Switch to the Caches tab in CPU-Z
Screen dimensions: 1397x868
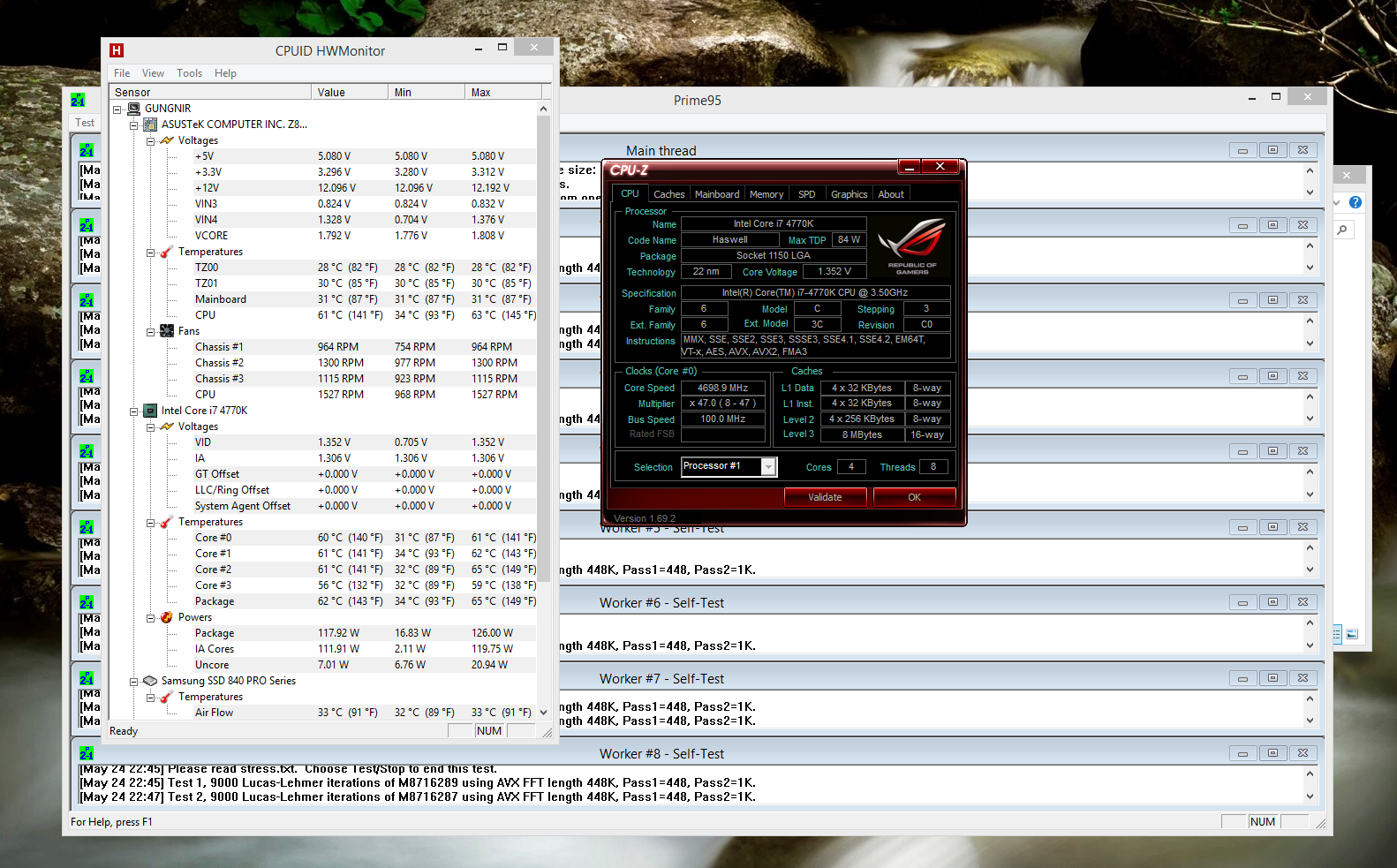pyautogui.click(x=668, y=194)
